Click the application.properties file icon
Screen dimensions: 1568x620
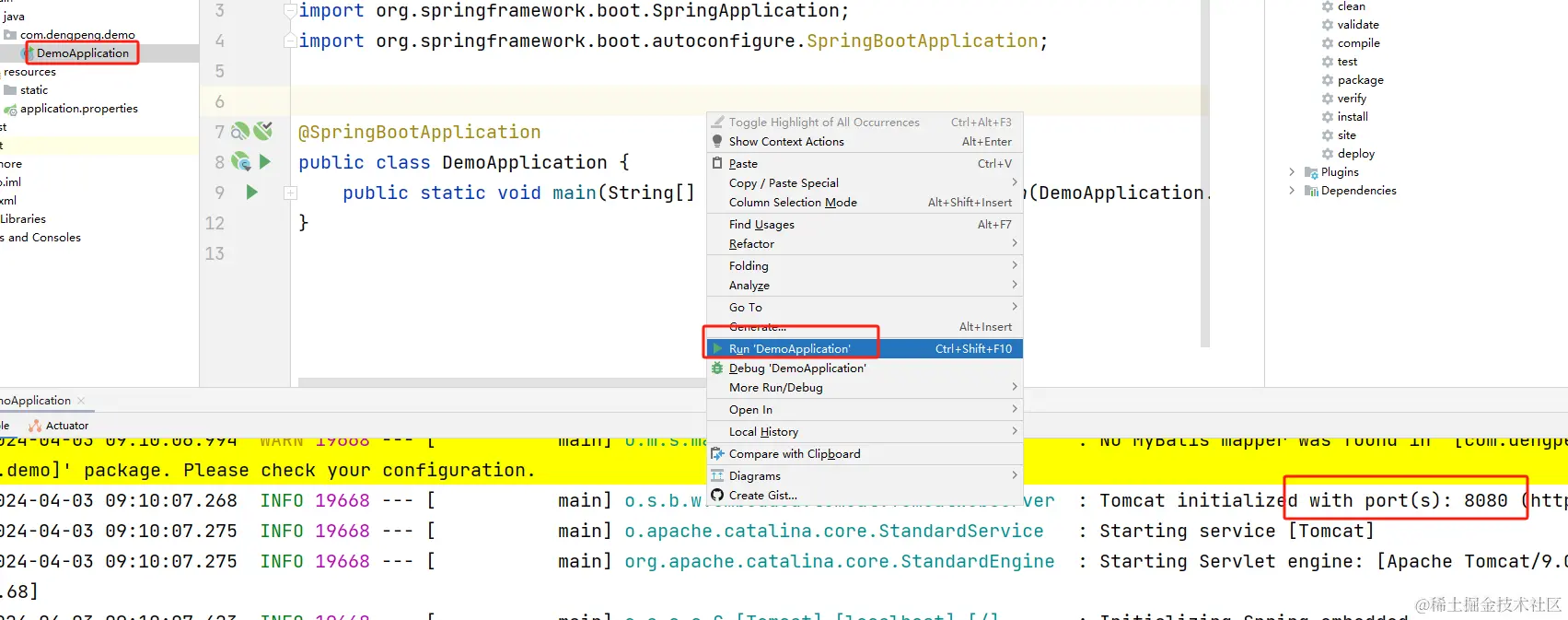10,110
